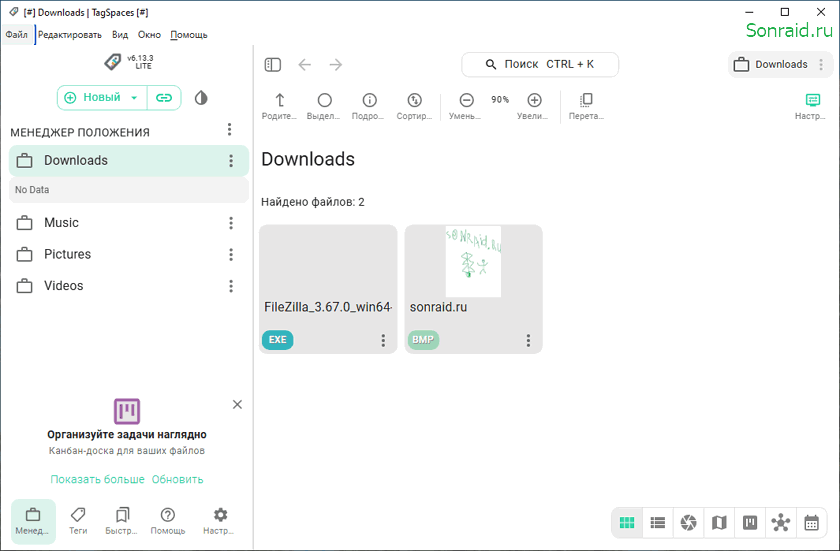Image resolution: width=840 pixels, height=551 pixels.
Task: Select the Pictures location
Action: pos(129,254)
